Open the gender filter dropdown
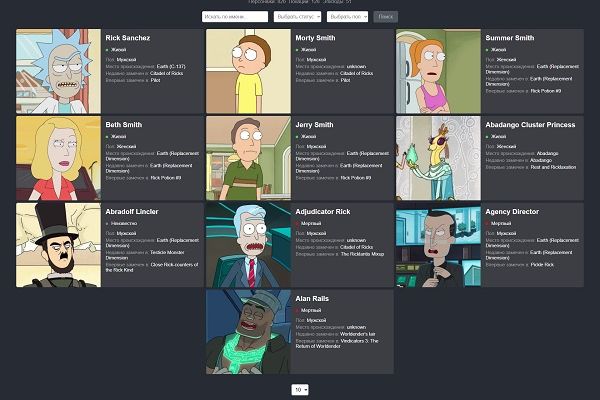The height and width of the screenshot is (400, 600). click(347, 17)
